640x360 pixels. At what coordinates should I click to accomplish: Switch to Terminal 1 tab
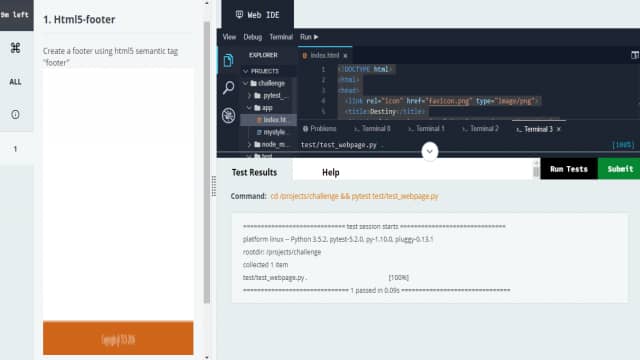click(x=426, y=129)
